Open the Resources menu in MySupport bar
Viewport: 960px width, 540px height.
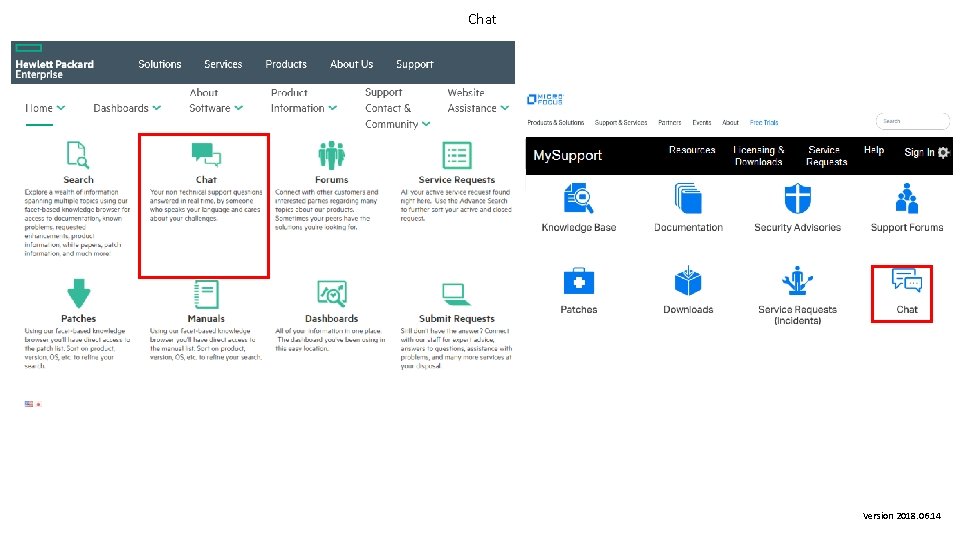click(692, 150)
